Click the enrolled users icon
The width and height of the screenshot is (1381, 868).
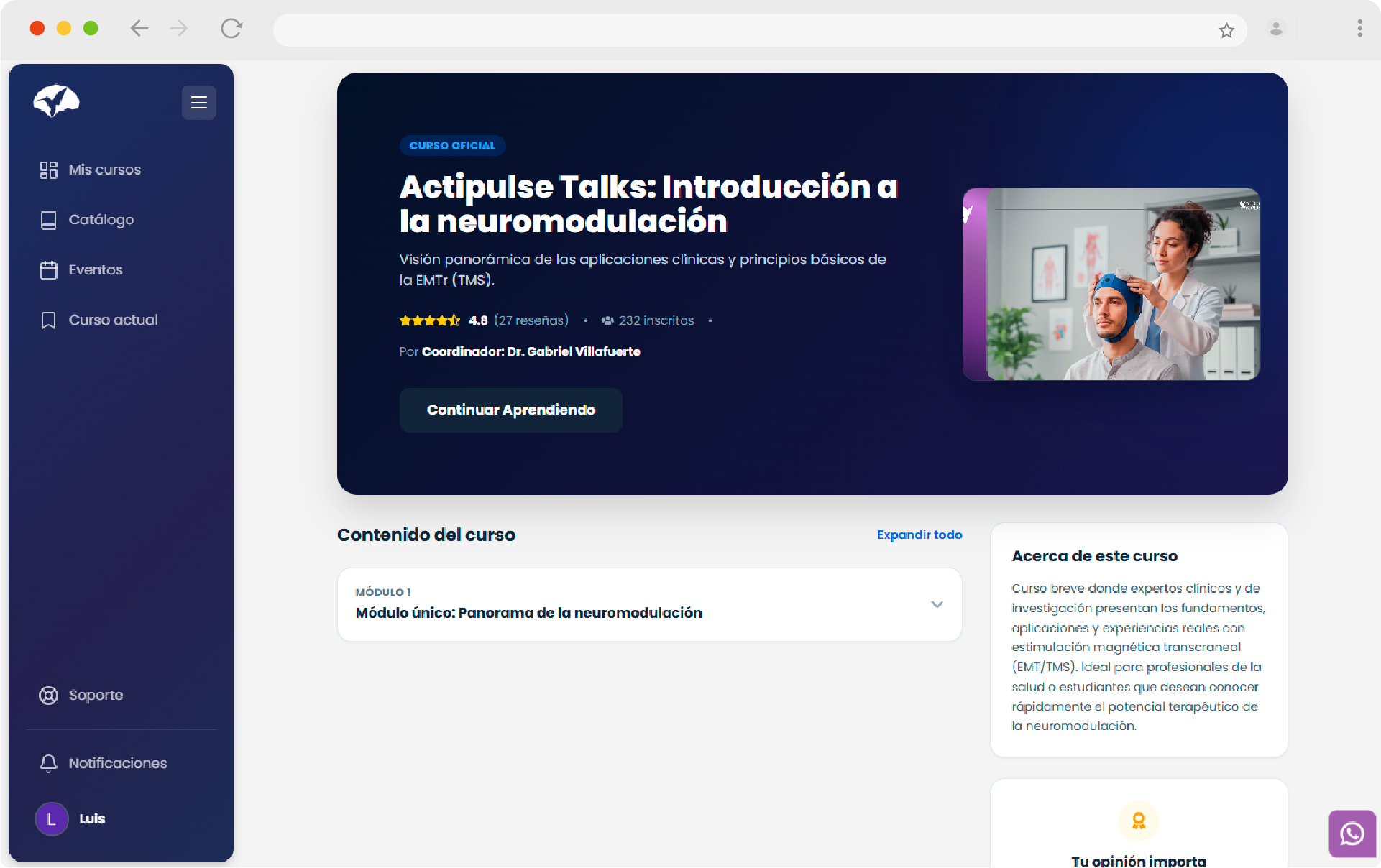tap(607, 320)
